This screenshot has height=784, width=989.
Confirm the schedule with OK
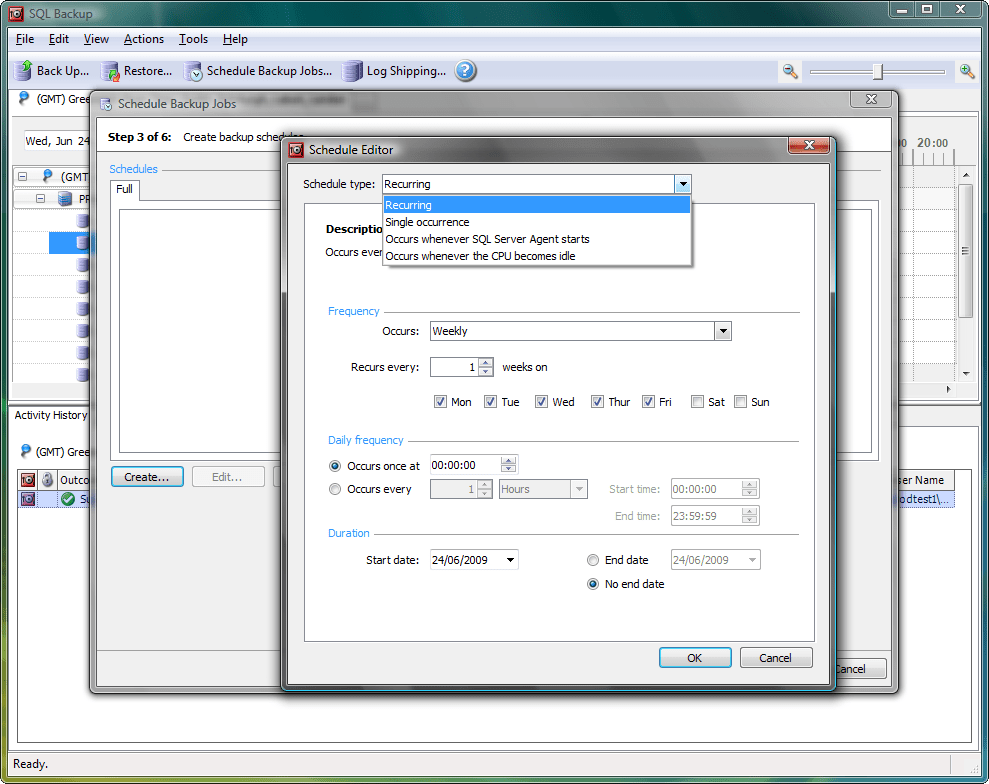point(695,657)
